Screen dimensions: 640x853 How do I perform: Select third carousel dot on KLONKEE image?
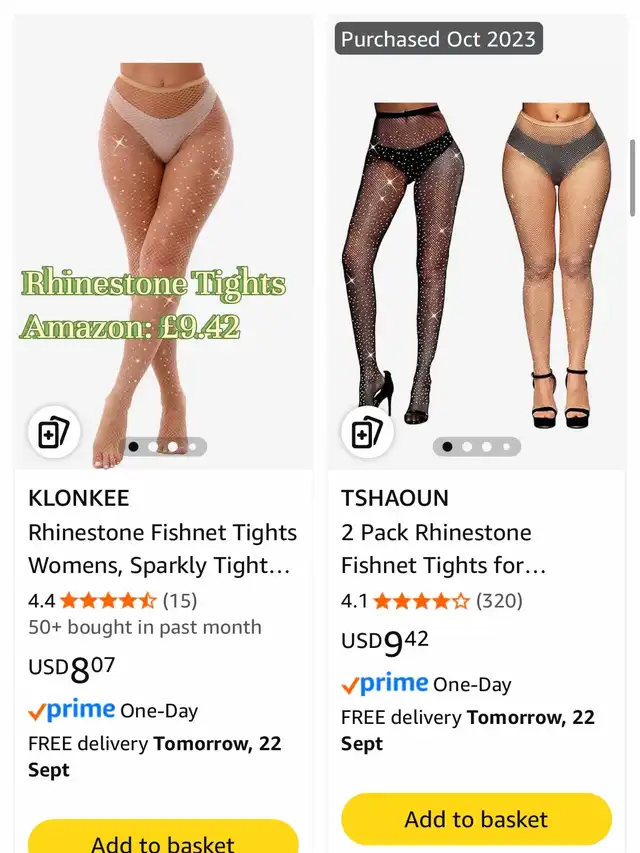pos(173,447)
